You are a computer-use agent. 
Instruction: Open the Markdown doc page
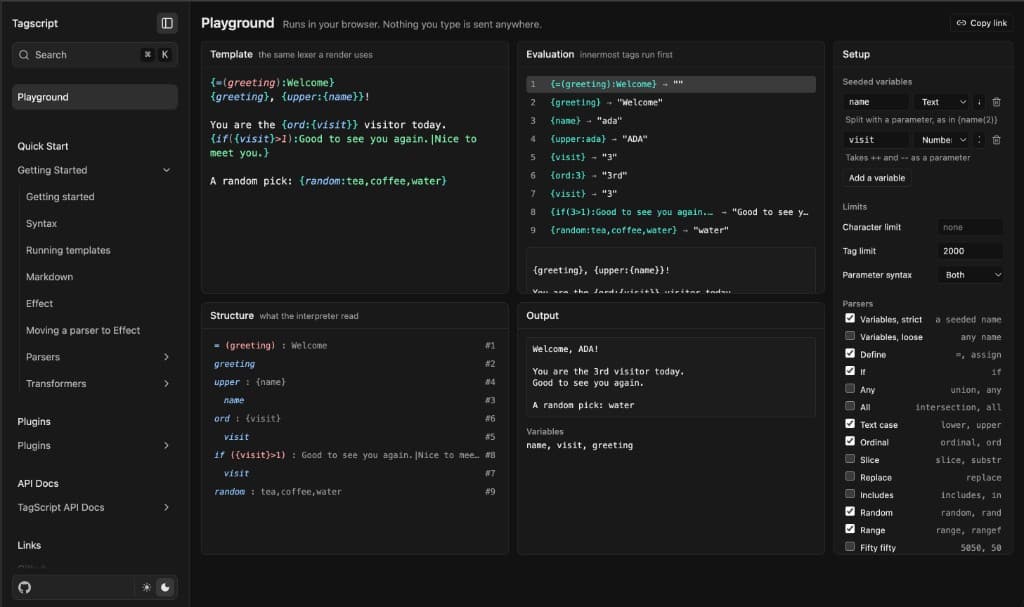(x=49, y=277)
